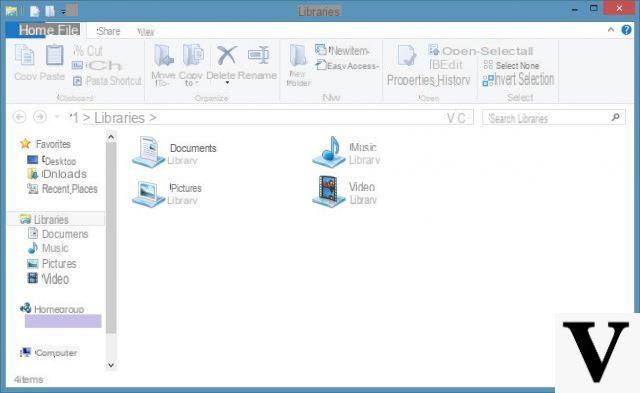
Task: Open the recent locations dropdown arrow
Action: click(57, 118)
